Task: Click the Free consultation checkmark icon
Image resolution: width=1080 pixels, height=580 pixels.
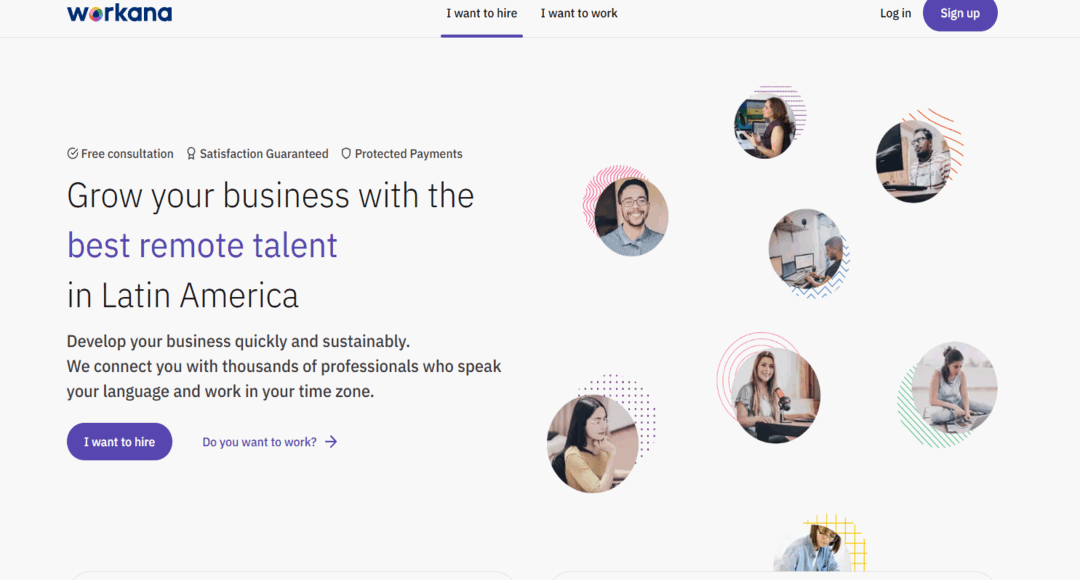Action: 73,153
